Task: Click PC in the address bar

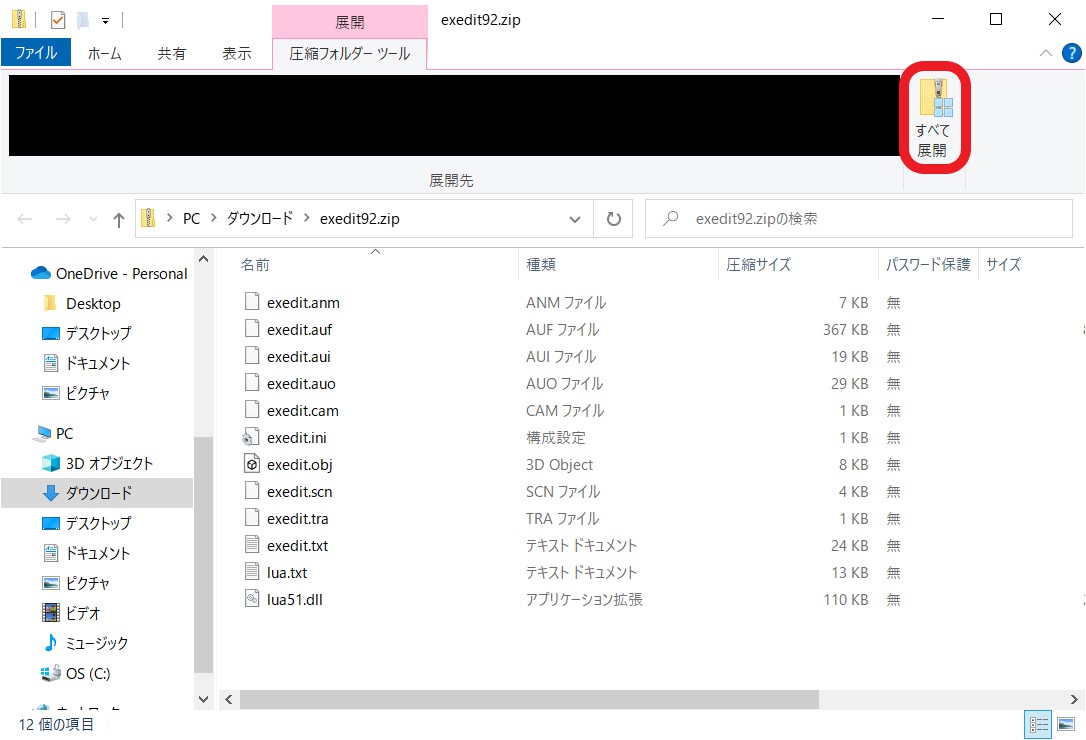Action: (191, 219)
